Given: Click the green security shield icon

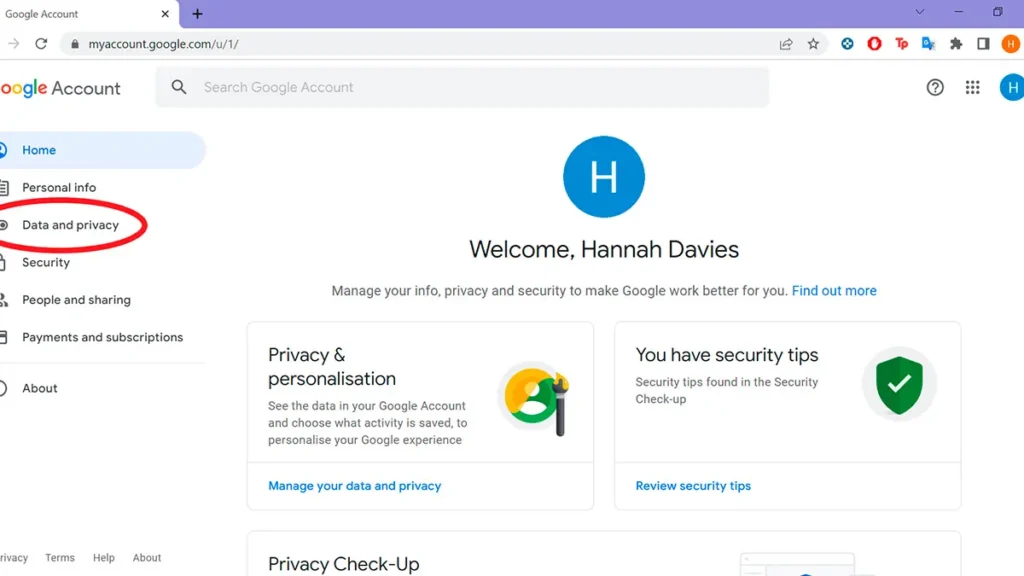Looking at the screenshot, I should click(899, 385).
